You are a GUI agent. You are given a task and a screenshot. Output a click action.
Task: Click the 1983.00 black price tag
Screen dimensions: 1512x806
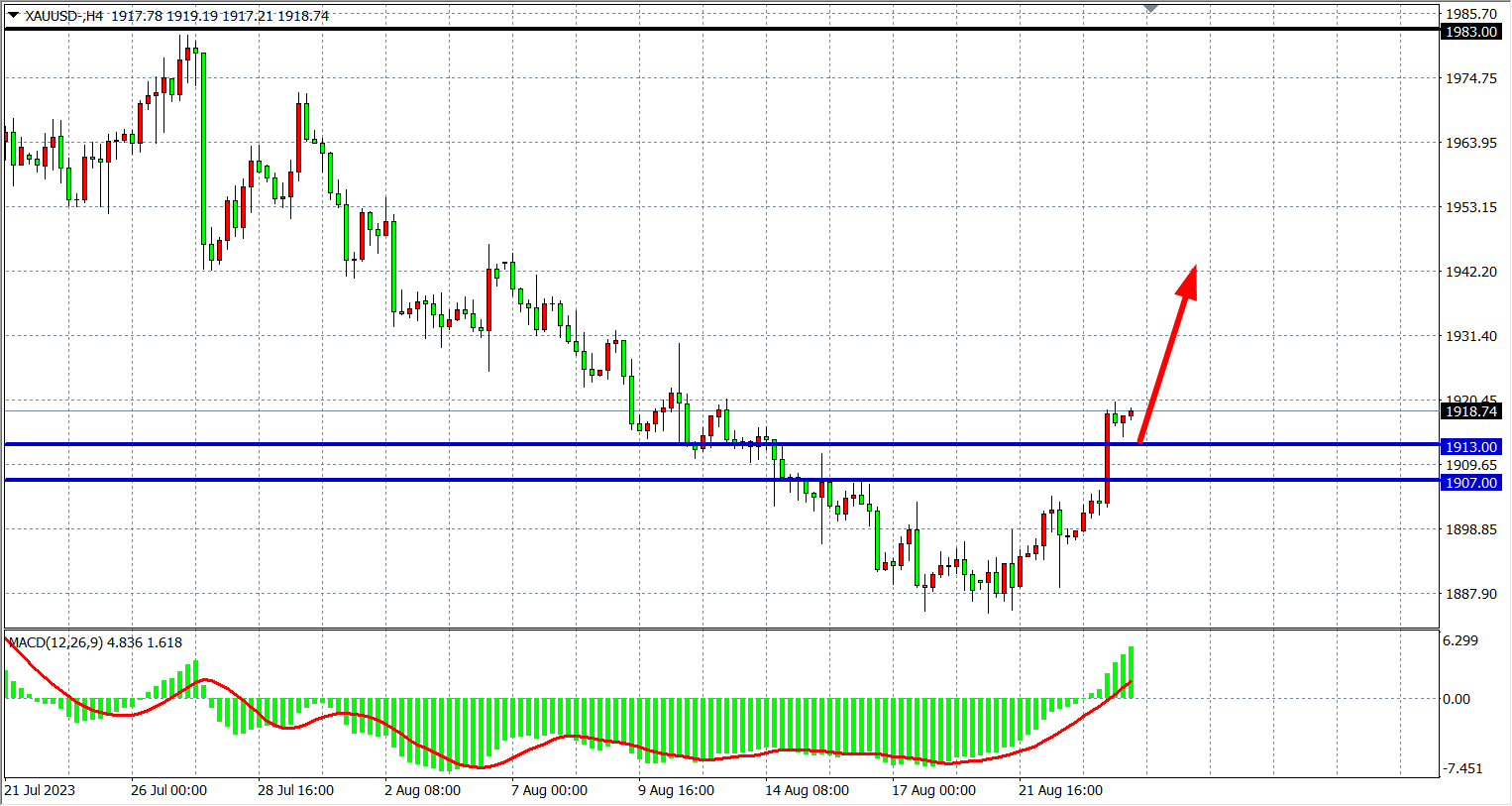(x=1471, y=32)
